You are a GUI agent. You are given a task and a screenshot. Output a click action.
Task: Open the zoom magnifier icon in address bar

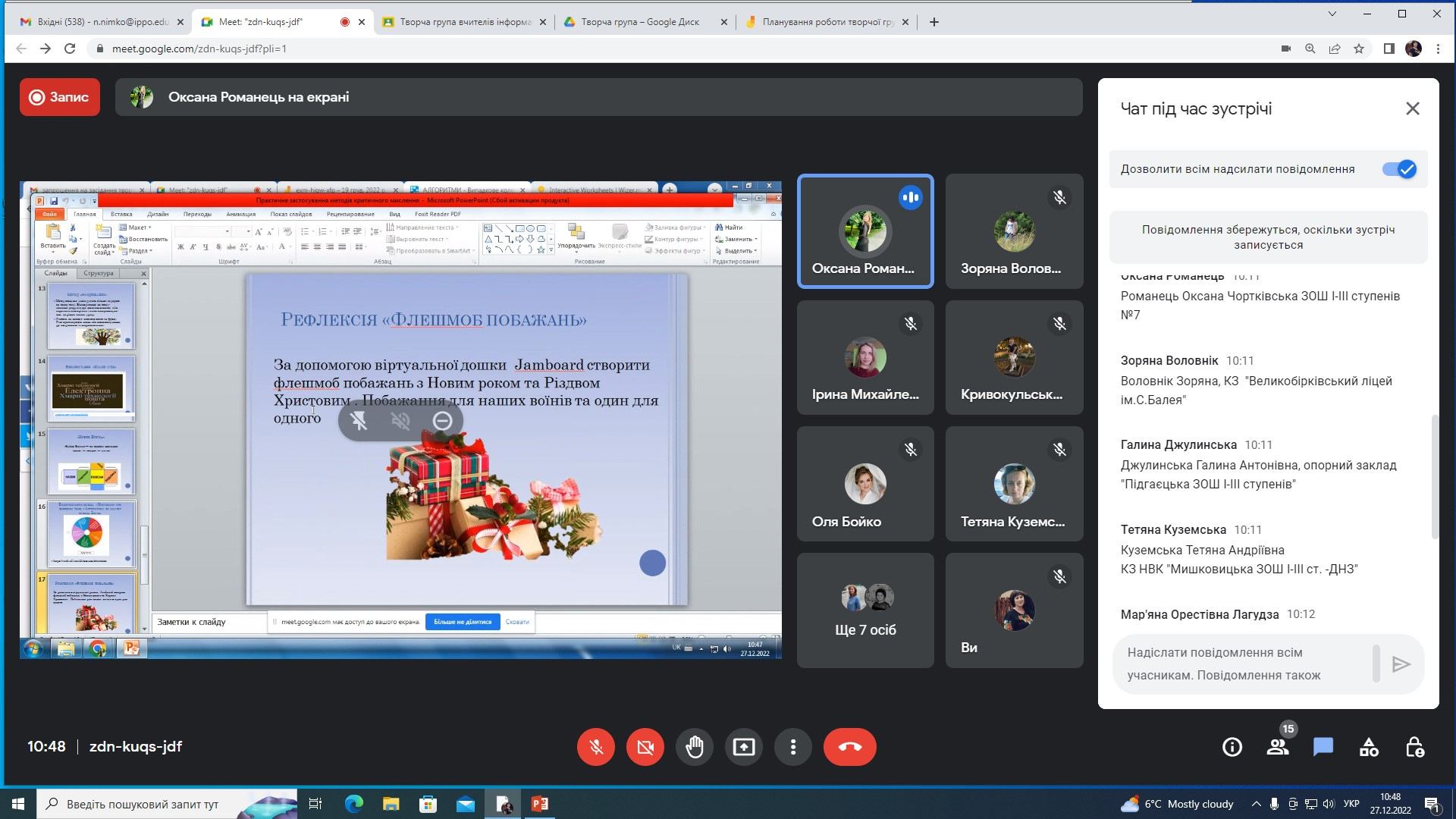pyautogui.click(x=1310, y=49)
